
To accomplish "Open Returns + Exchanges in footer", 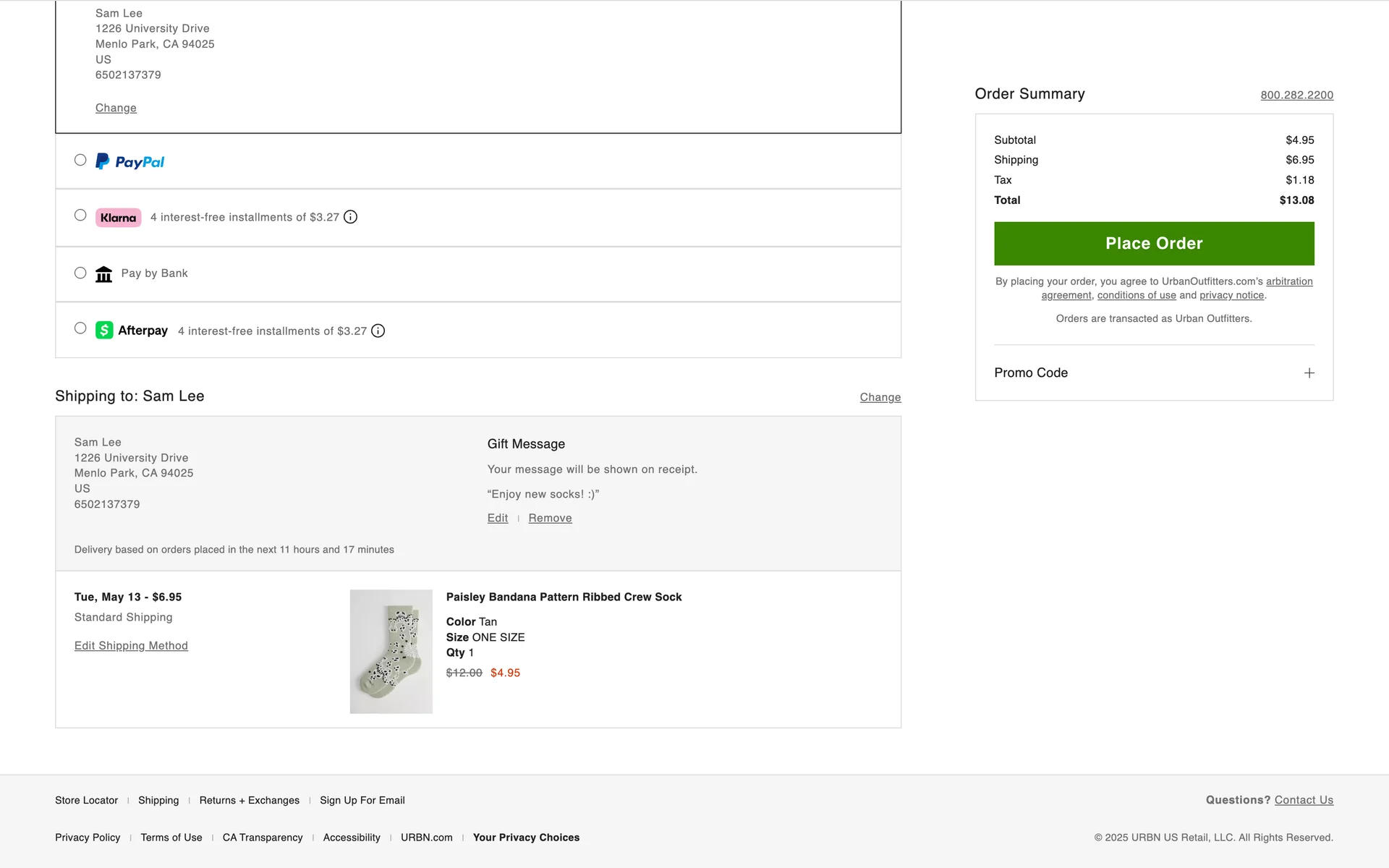I will point(249,800).
